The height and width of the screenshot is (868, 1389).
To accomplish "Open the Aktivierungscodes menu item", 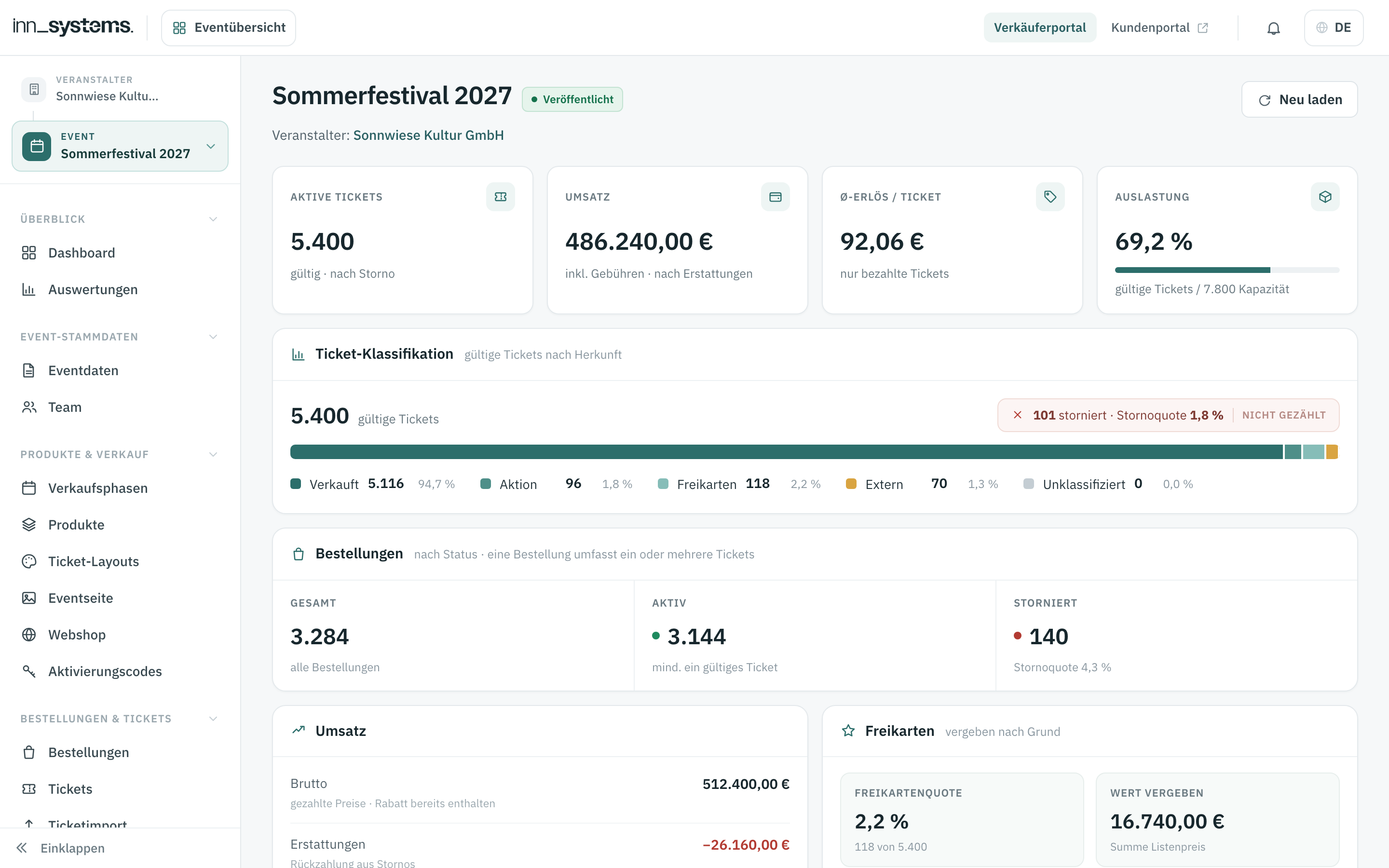I will click(120, 671).
